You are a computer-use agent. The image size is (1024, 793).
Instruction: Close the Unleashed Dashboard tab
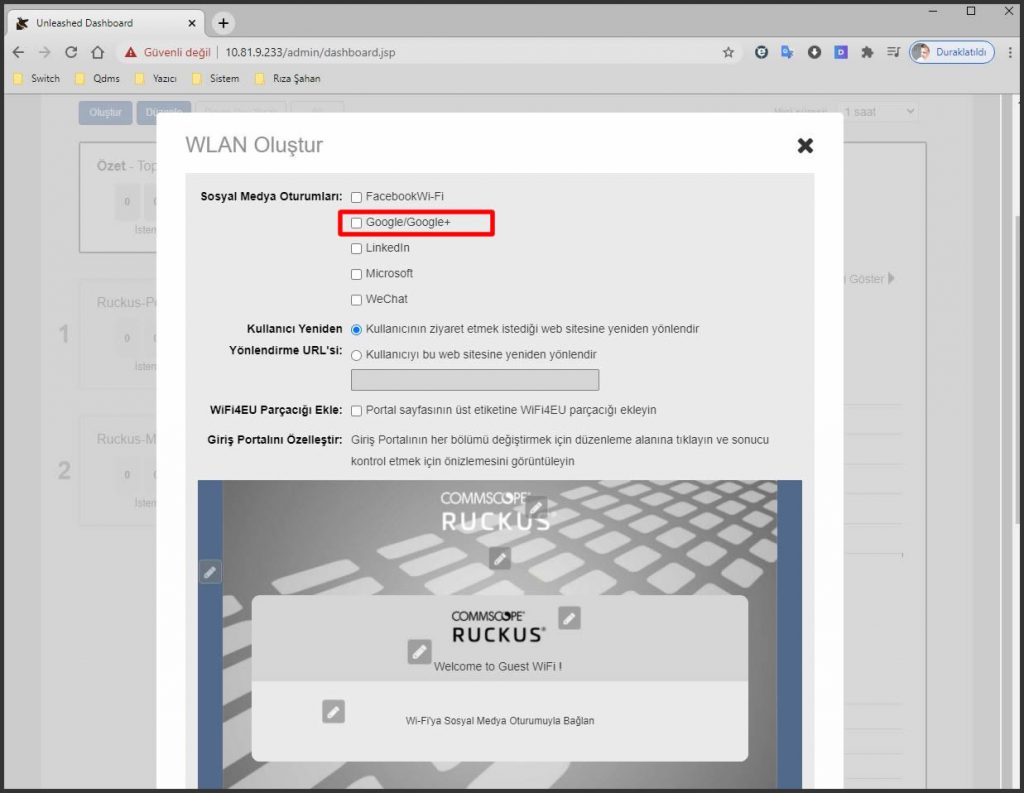pyautogui.click(x=192, y=24)
